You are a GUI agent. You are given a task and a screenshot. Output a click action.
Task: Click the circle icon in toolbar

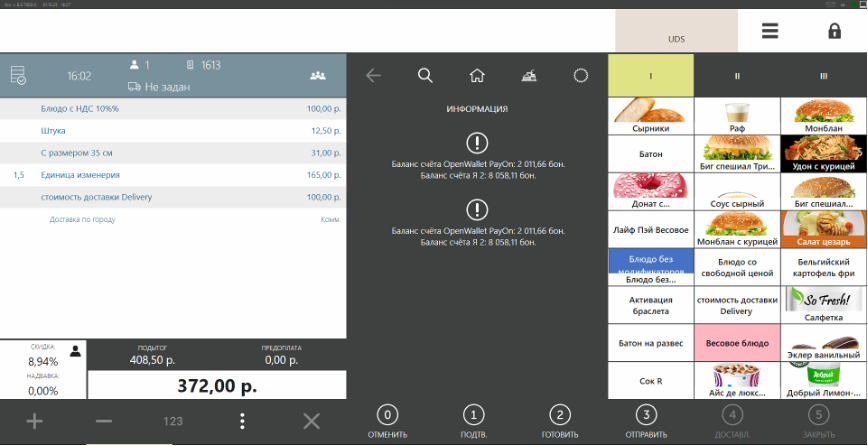(581, 75)
